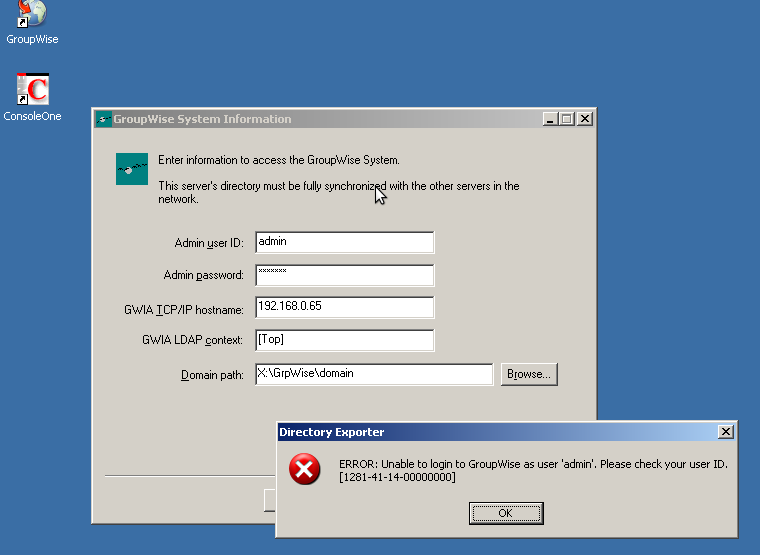760x555 pixels.
Task: Maximize GroupWise System Information window
Action: [567, 119]
